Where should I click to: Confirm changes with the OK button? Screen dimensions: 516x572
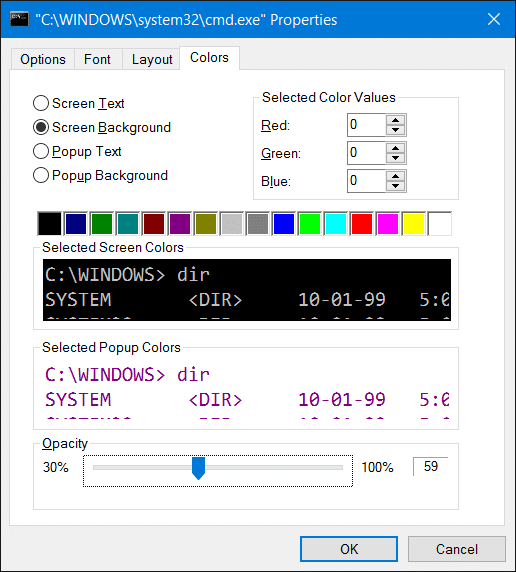point(349,549)
